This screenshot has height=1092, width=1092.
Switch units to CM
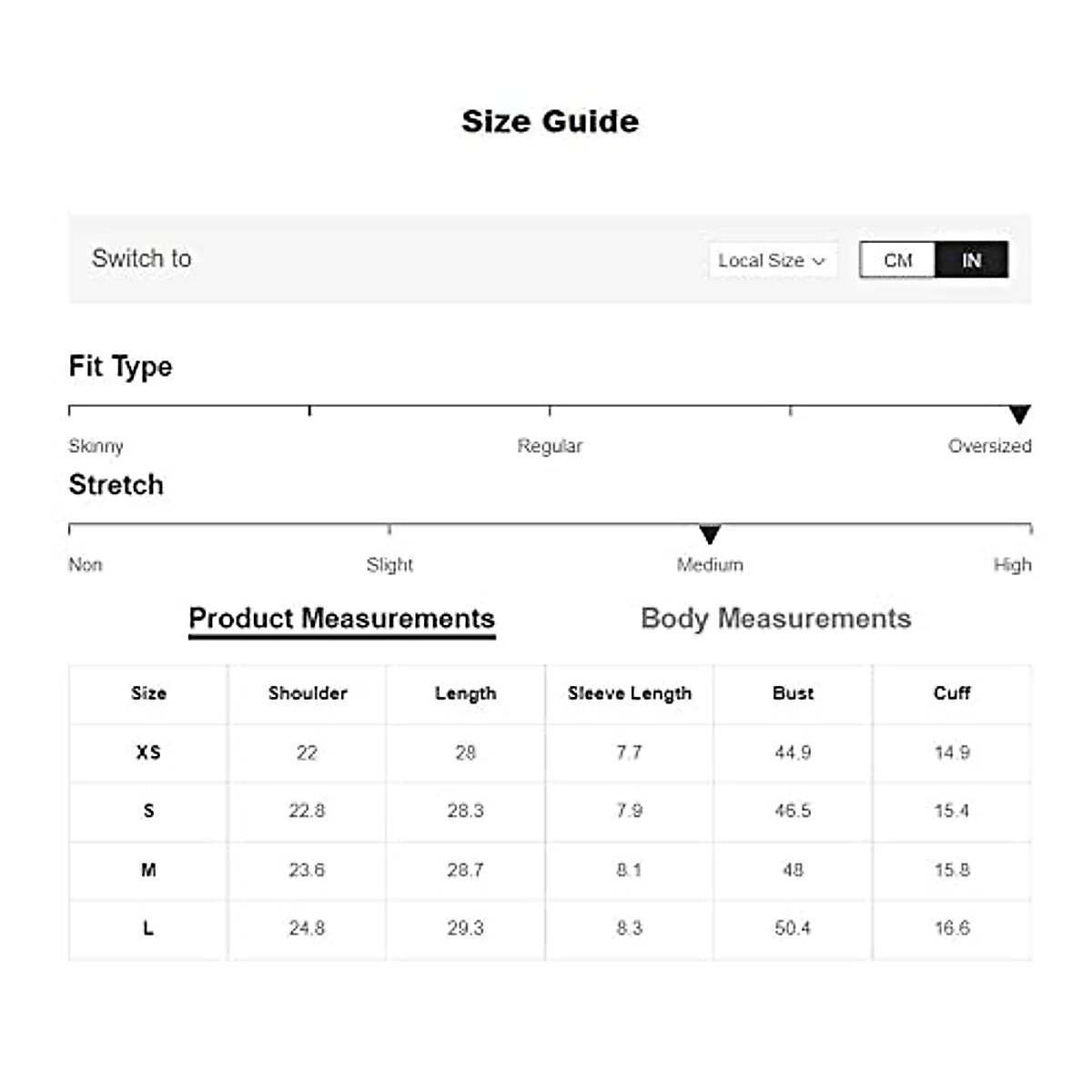897,261
